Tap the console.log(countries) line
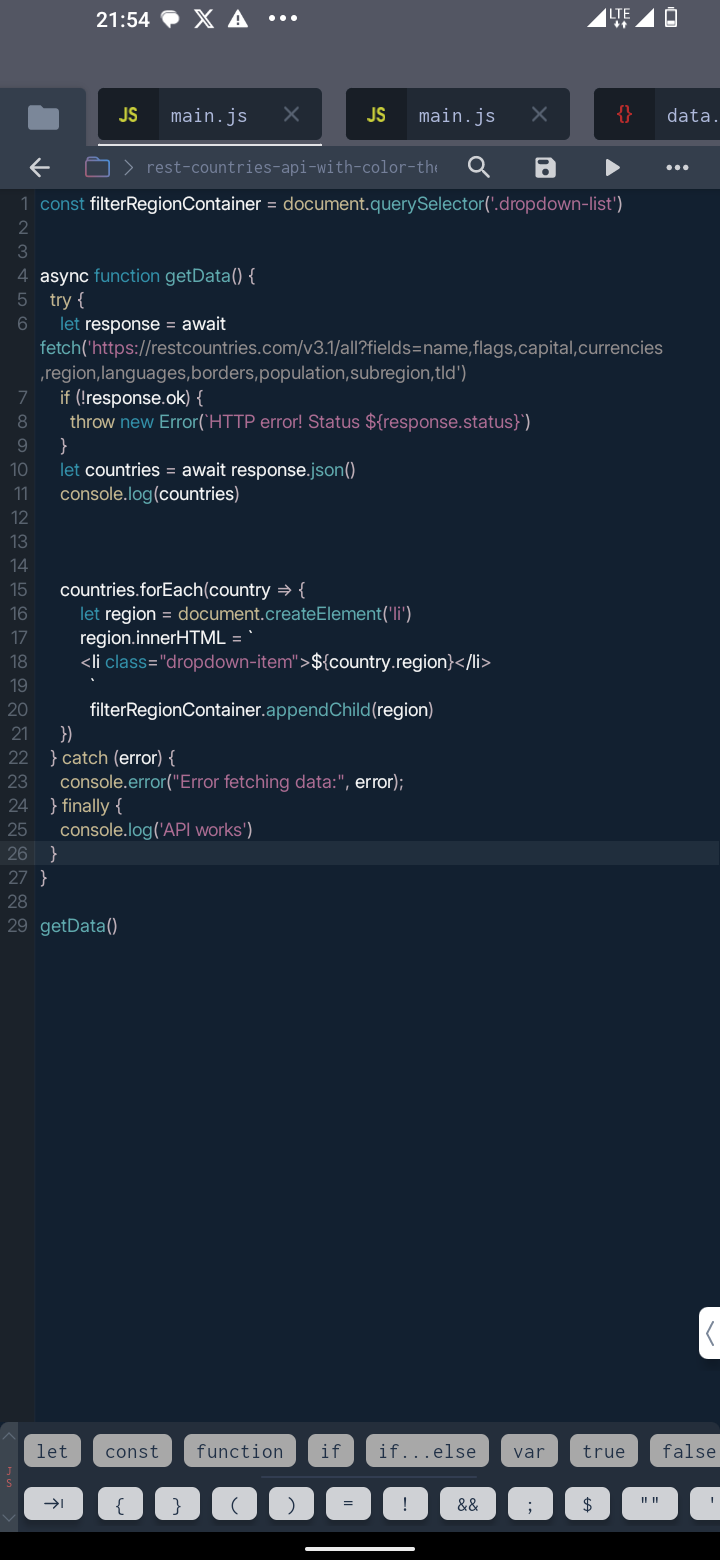 click(x=150, y=493)
